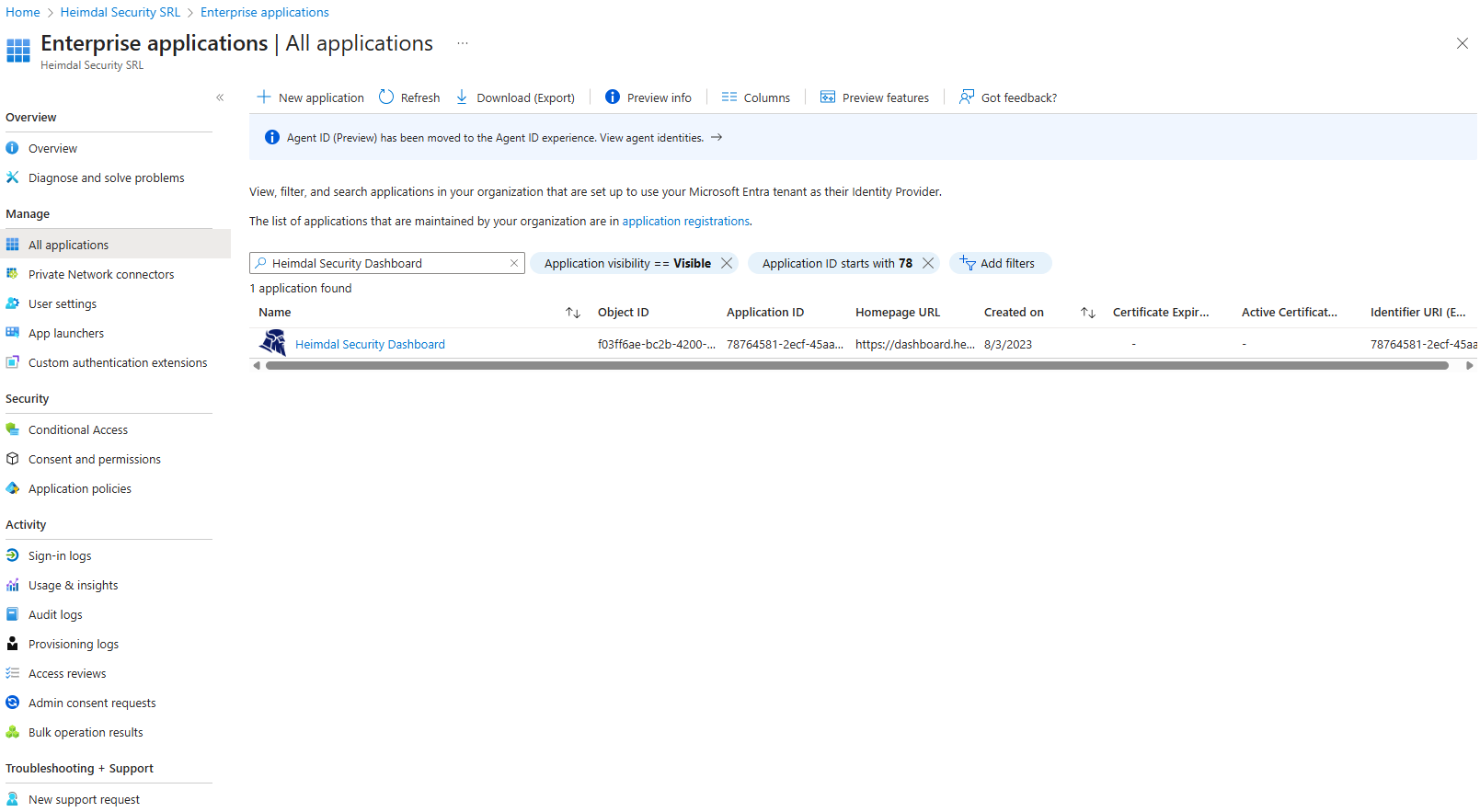Click the horizontal scrollbar under the table
Screen dimensions: 1480x812
pyautogui.click(x=856, y=365)
